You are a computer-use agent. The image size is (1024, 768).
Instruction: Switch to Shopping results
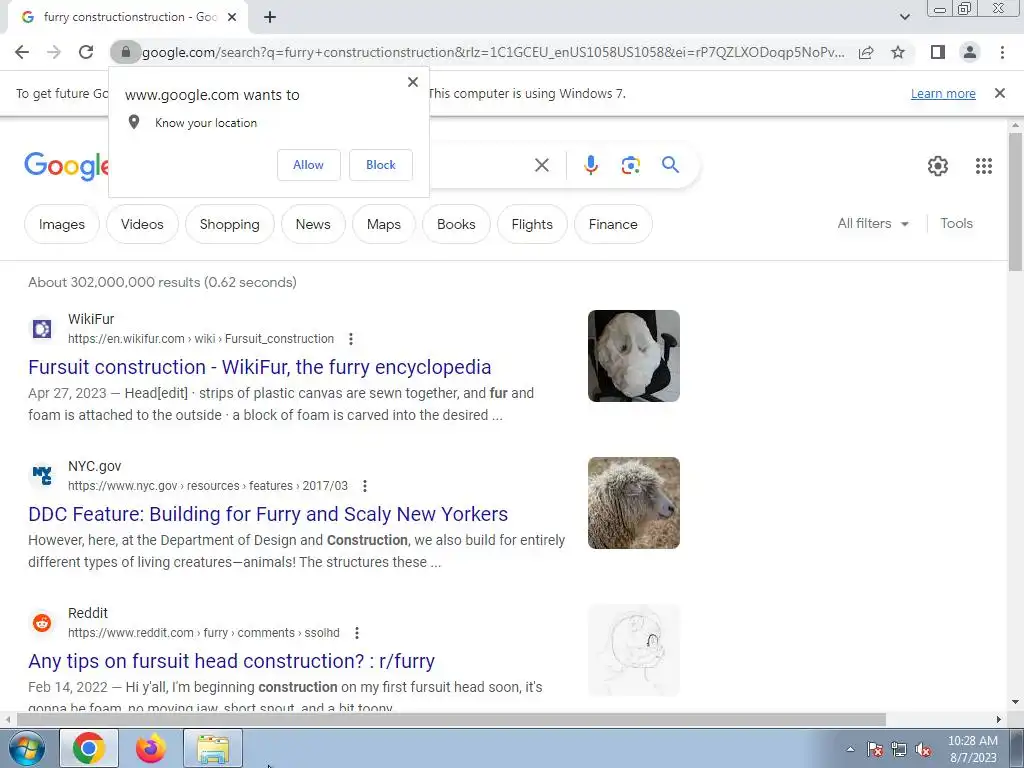click(229, 224)
